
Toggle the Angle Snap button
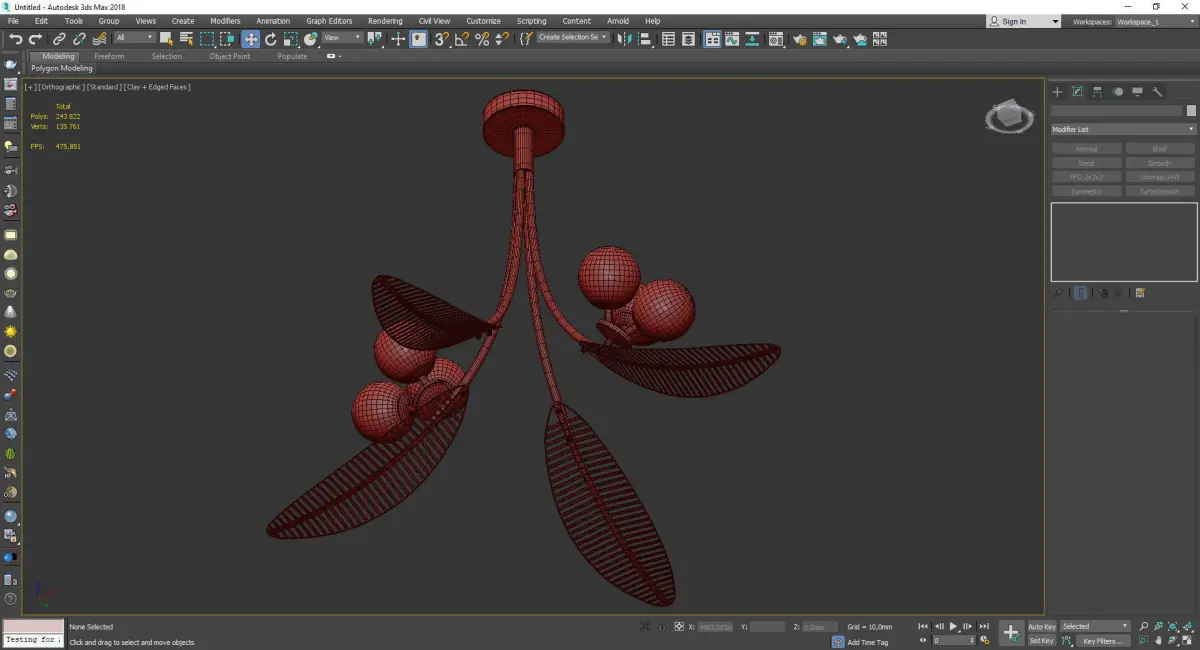(x=462, y=39)
